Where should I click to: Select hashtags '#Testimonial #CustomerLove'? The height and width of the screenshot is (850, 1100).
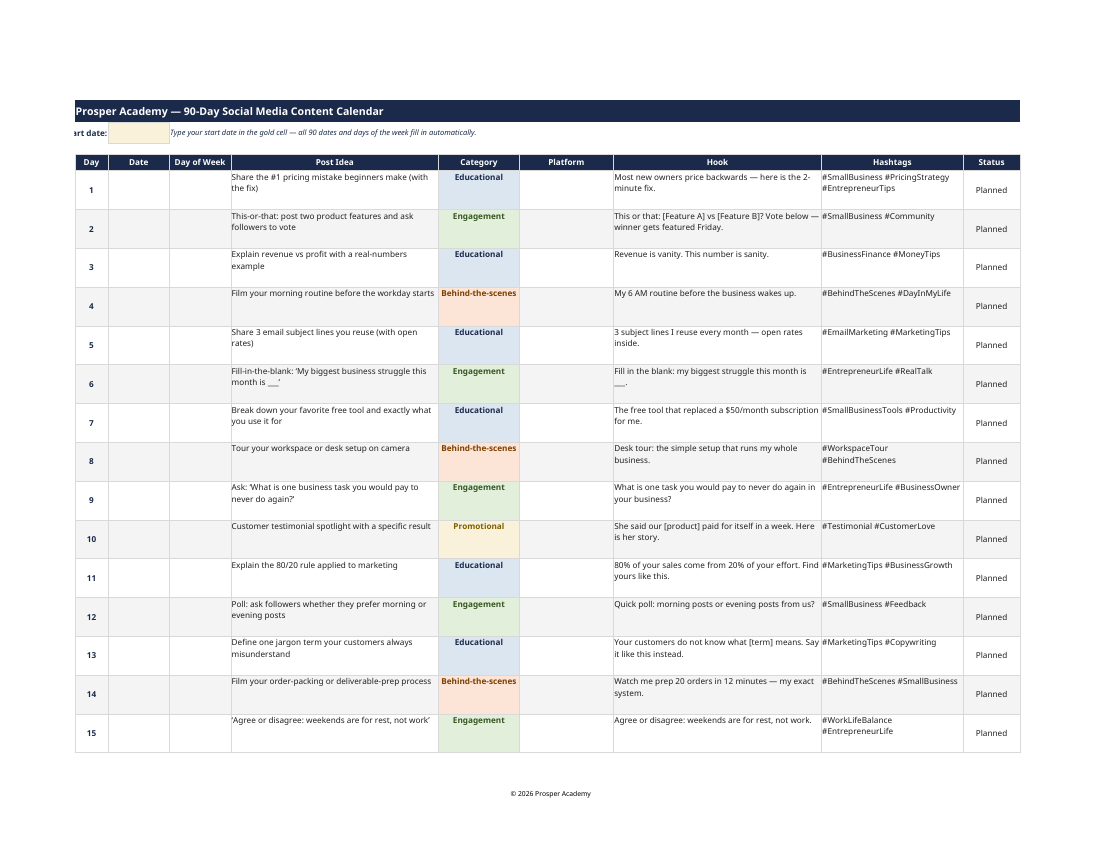tap(878, 526)
